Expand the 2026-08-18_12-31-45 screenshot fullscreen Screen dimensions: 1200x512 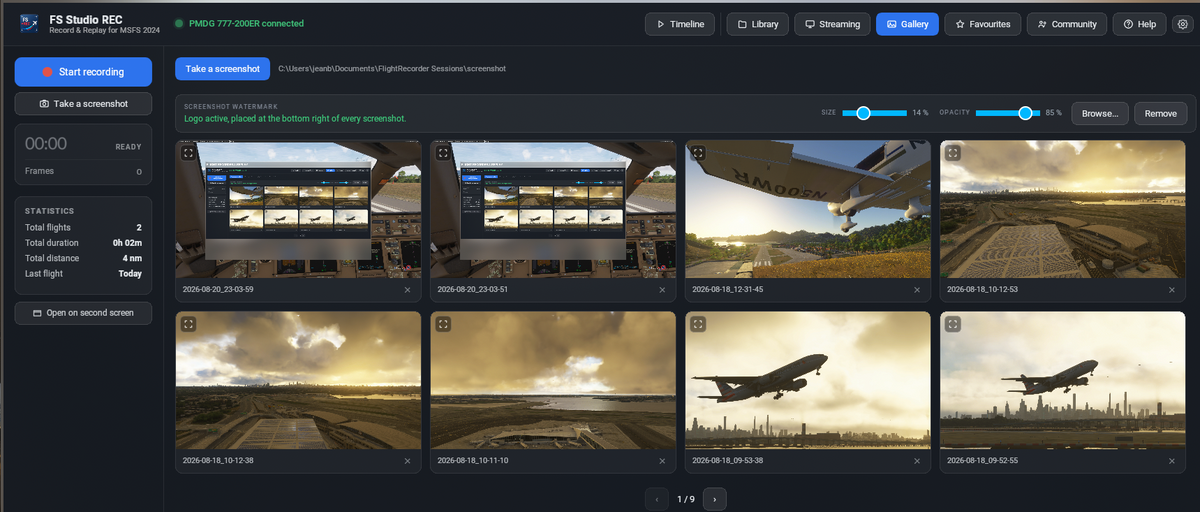[x=698, y=154]
